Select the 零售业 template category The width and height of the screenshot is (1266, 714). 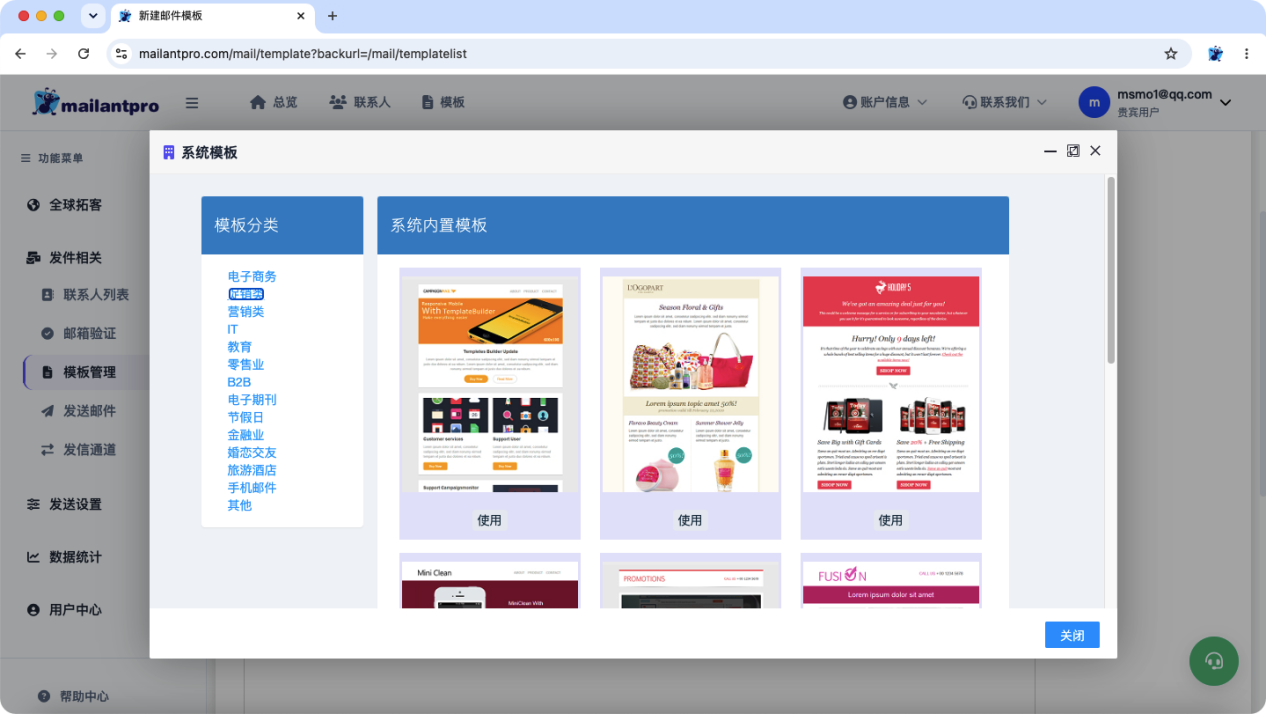coord(246,365)
